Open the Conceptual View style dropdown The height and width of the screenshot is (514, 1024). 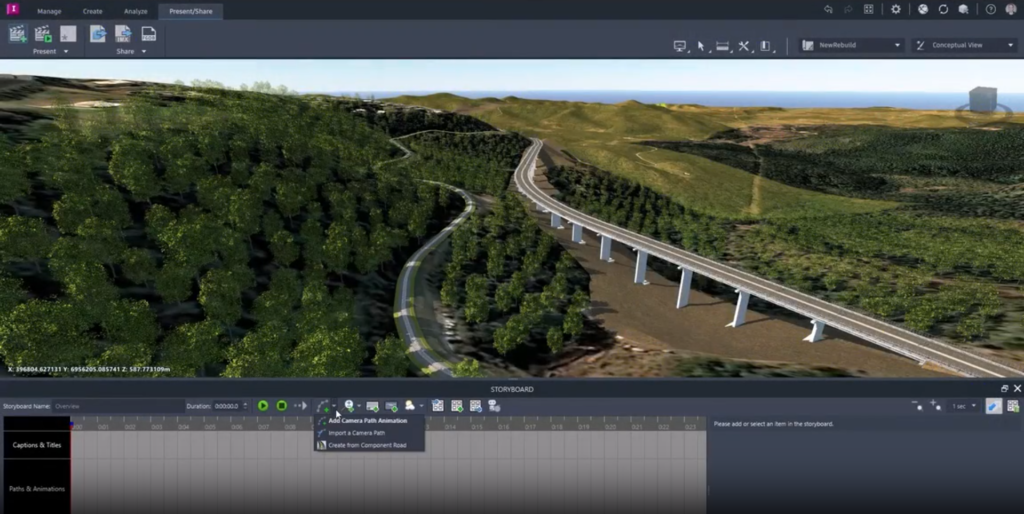coord(965,45)
